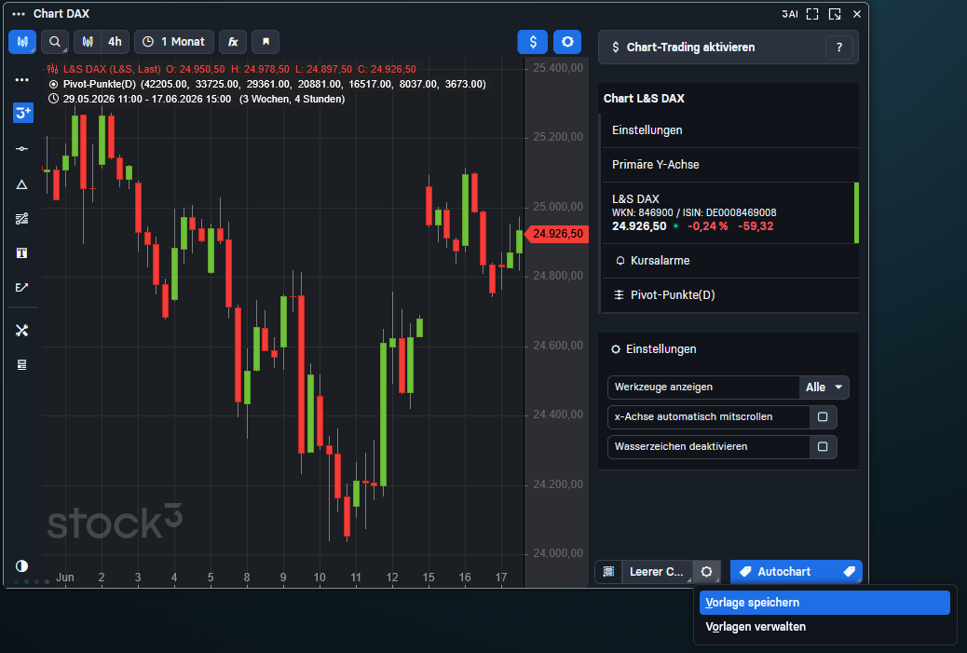Open the fx indicators menu
967x653 pixels.
(x=233, y=42)
